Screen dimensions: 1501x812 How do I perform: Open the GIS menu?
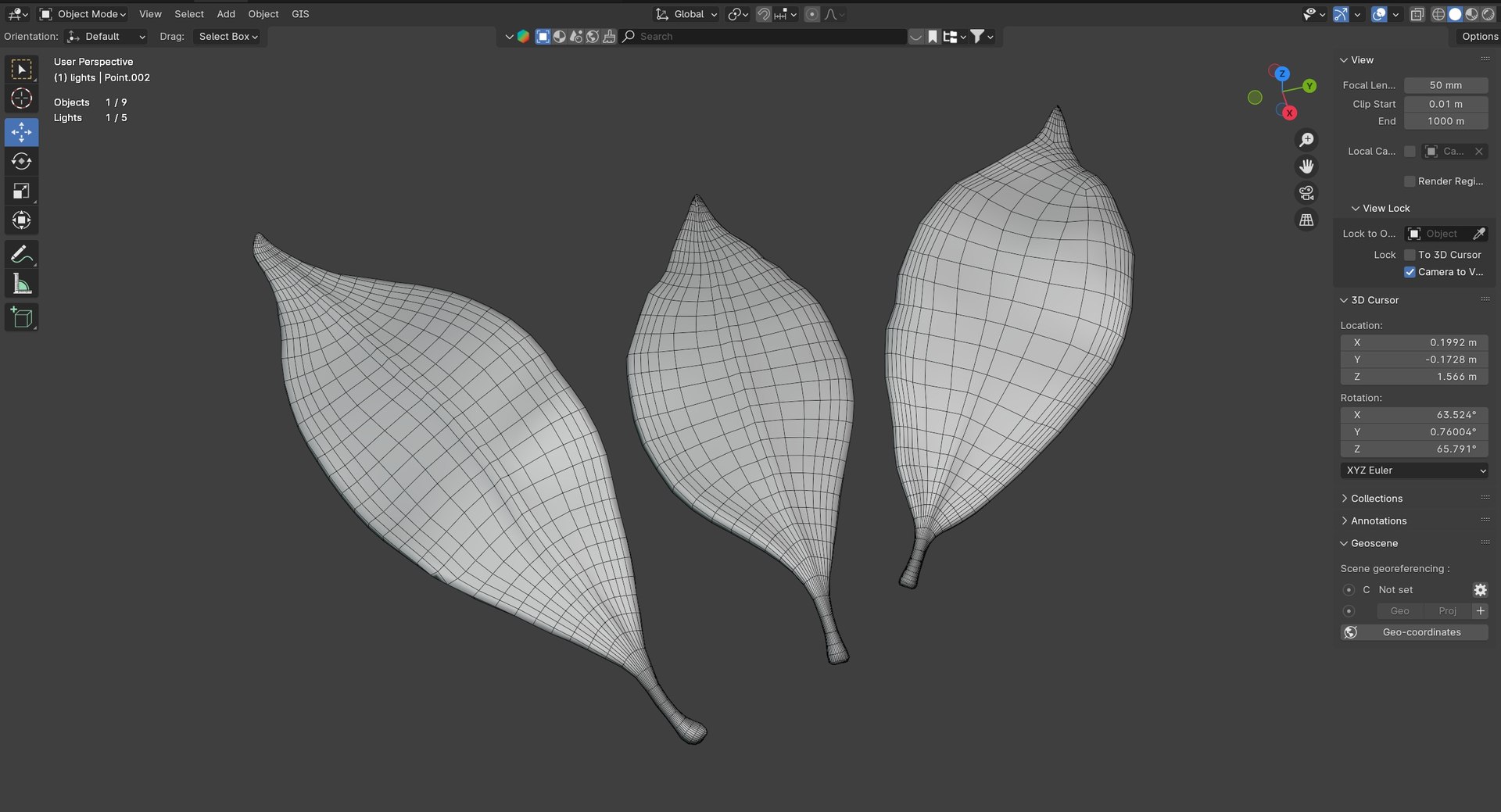(x=300, y=14)
